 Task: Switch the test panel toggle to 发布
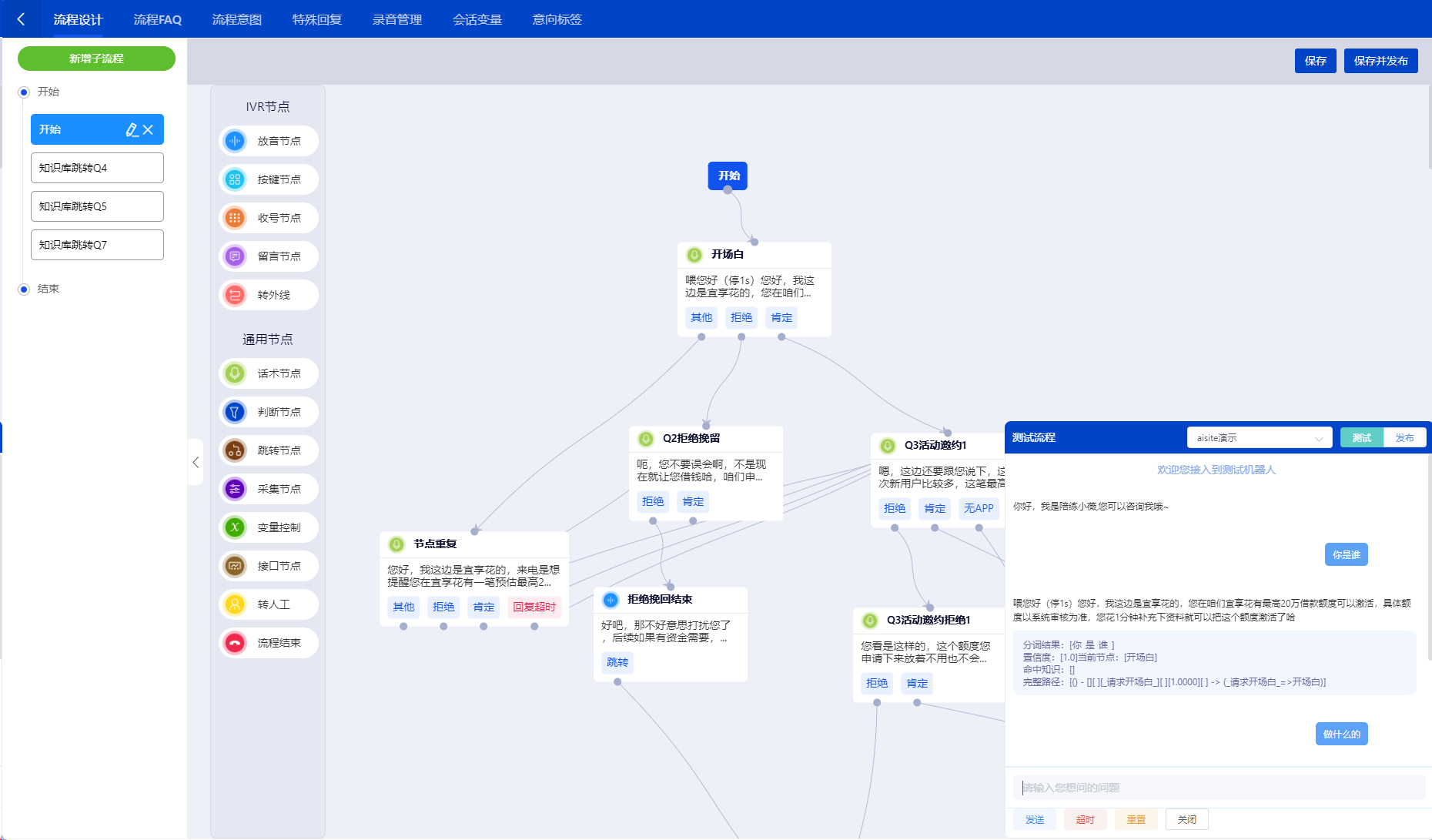coord(1404,438)
